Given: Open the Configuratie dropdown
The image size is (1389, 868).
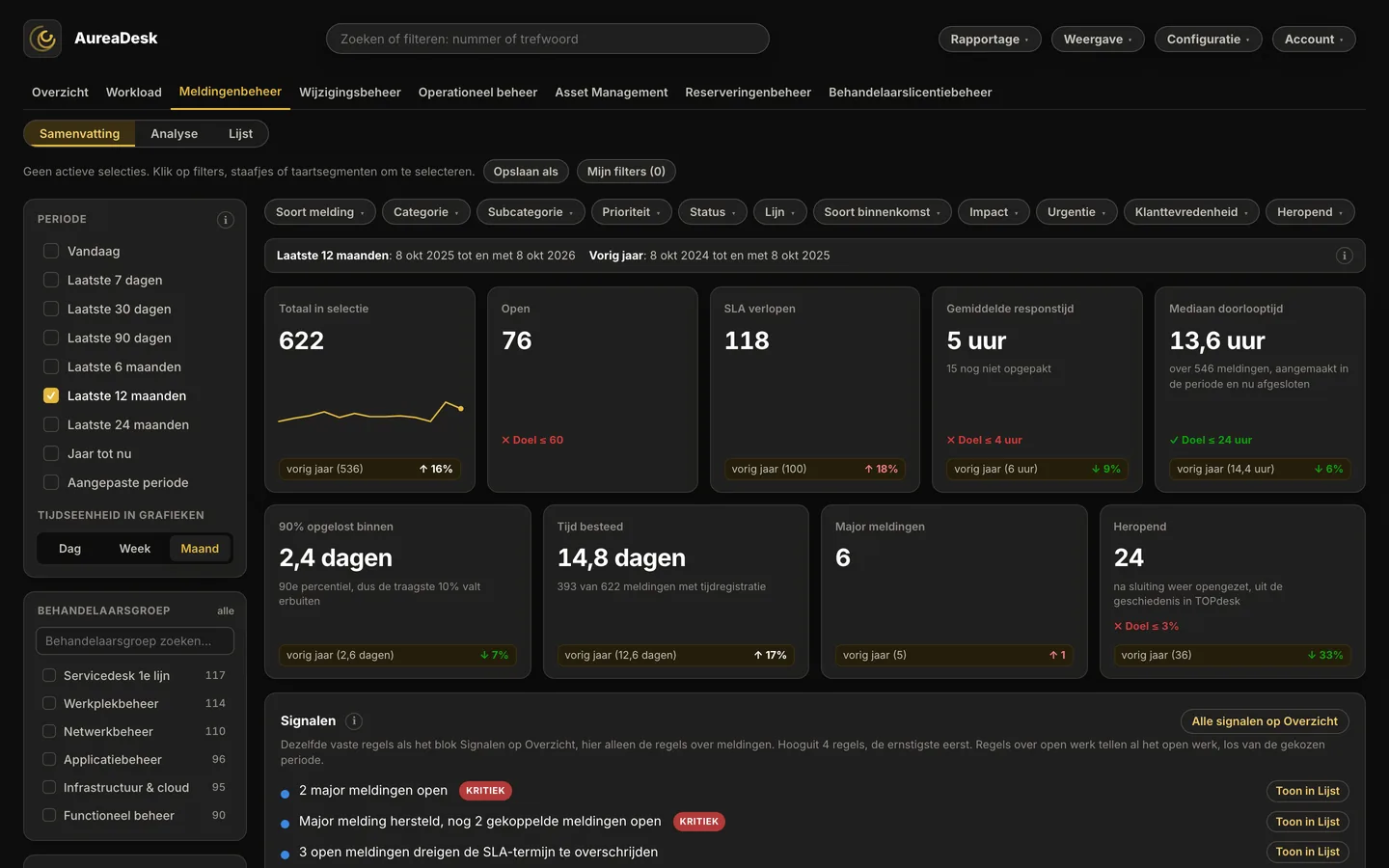Looking at the screenshot, I should [1209, 39].
